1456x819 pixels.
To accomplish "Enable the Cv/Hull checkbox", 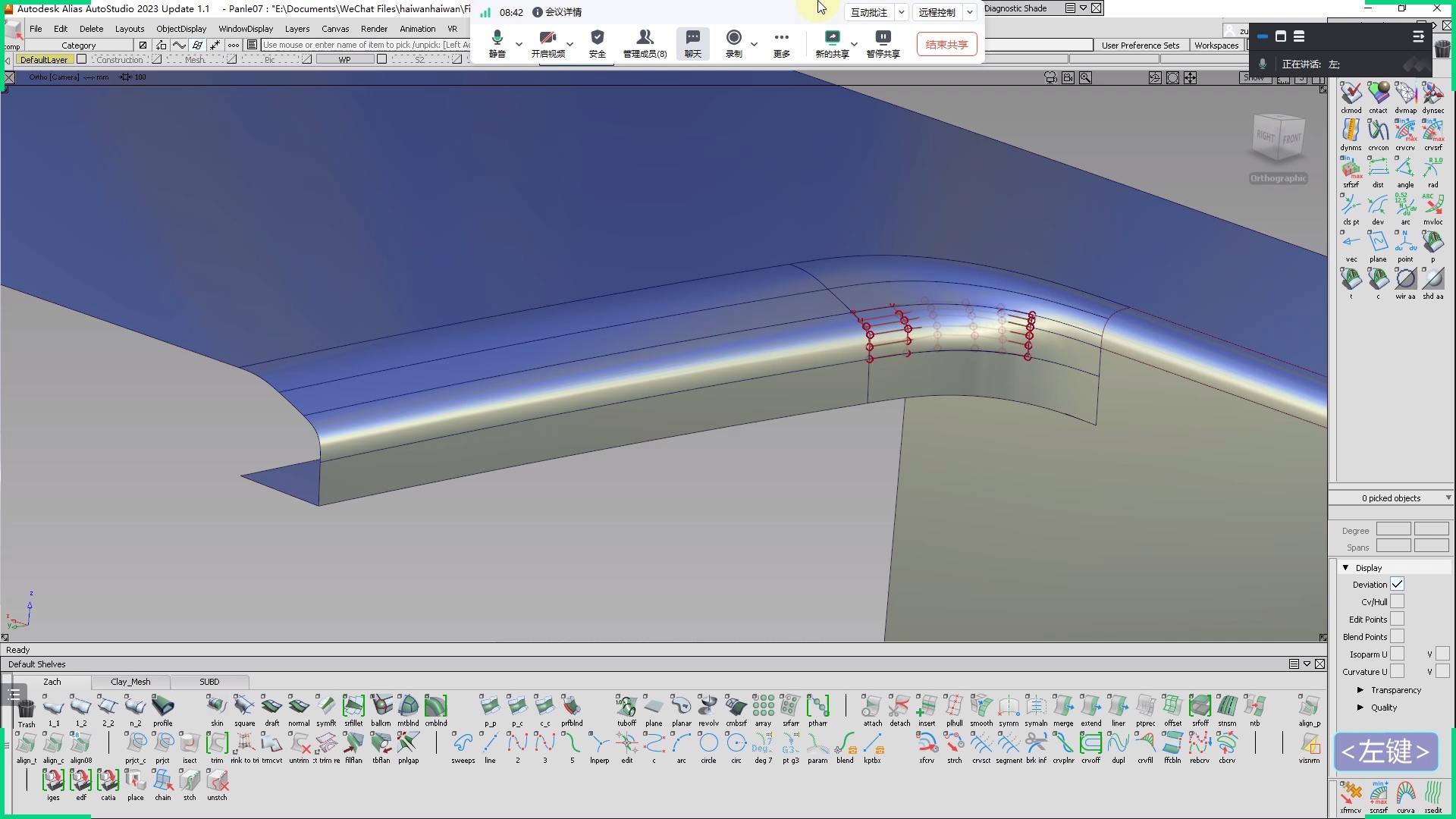I will pos(1397,601).
